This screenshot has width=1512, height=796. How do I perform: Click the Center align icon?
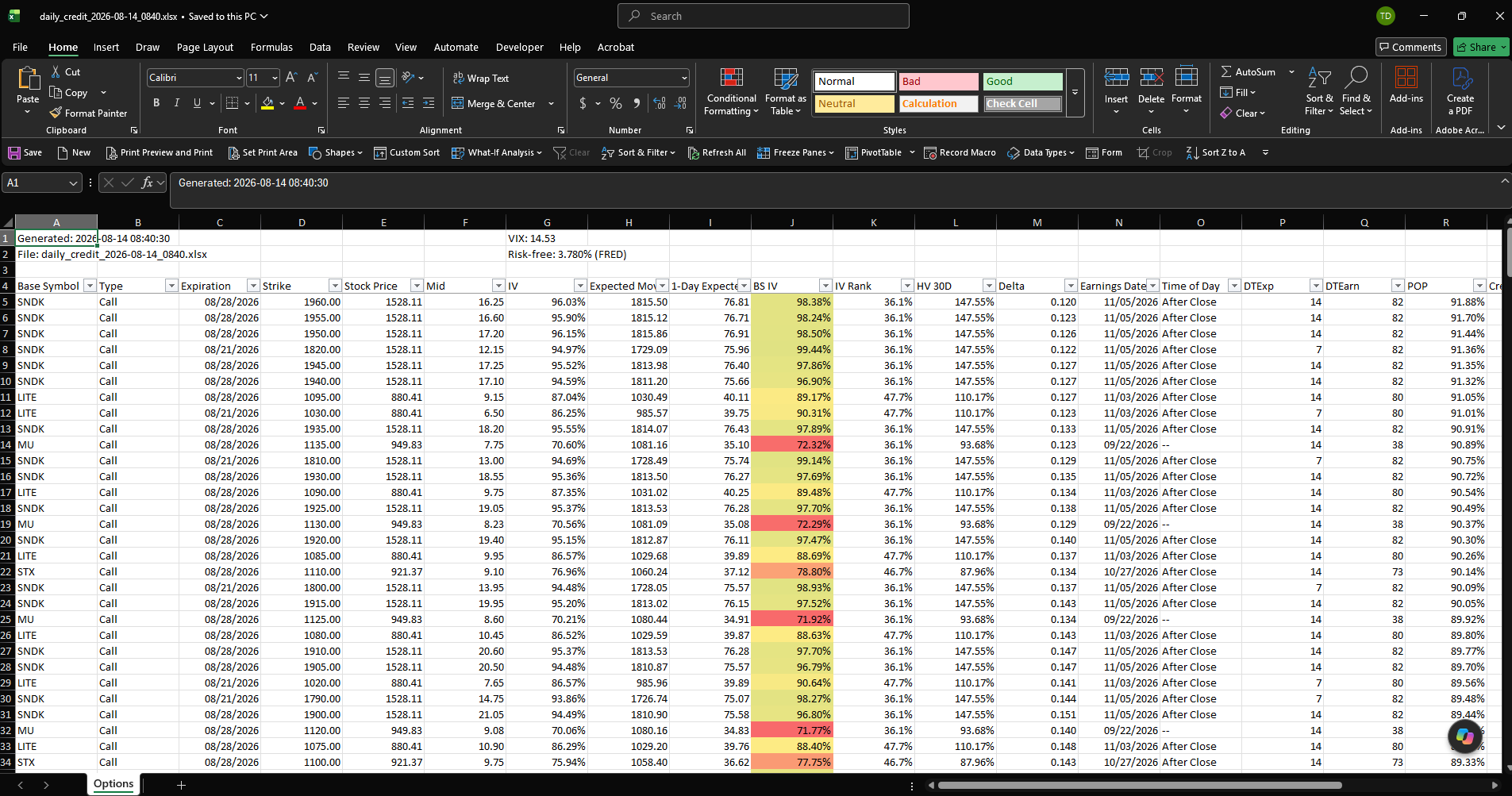(x=364, y=103)
